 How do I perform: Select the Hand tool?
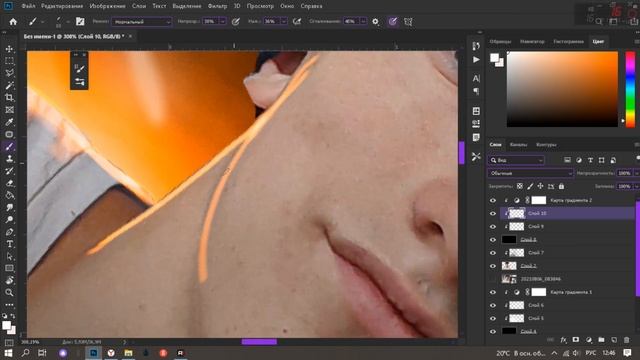(9, 280)
